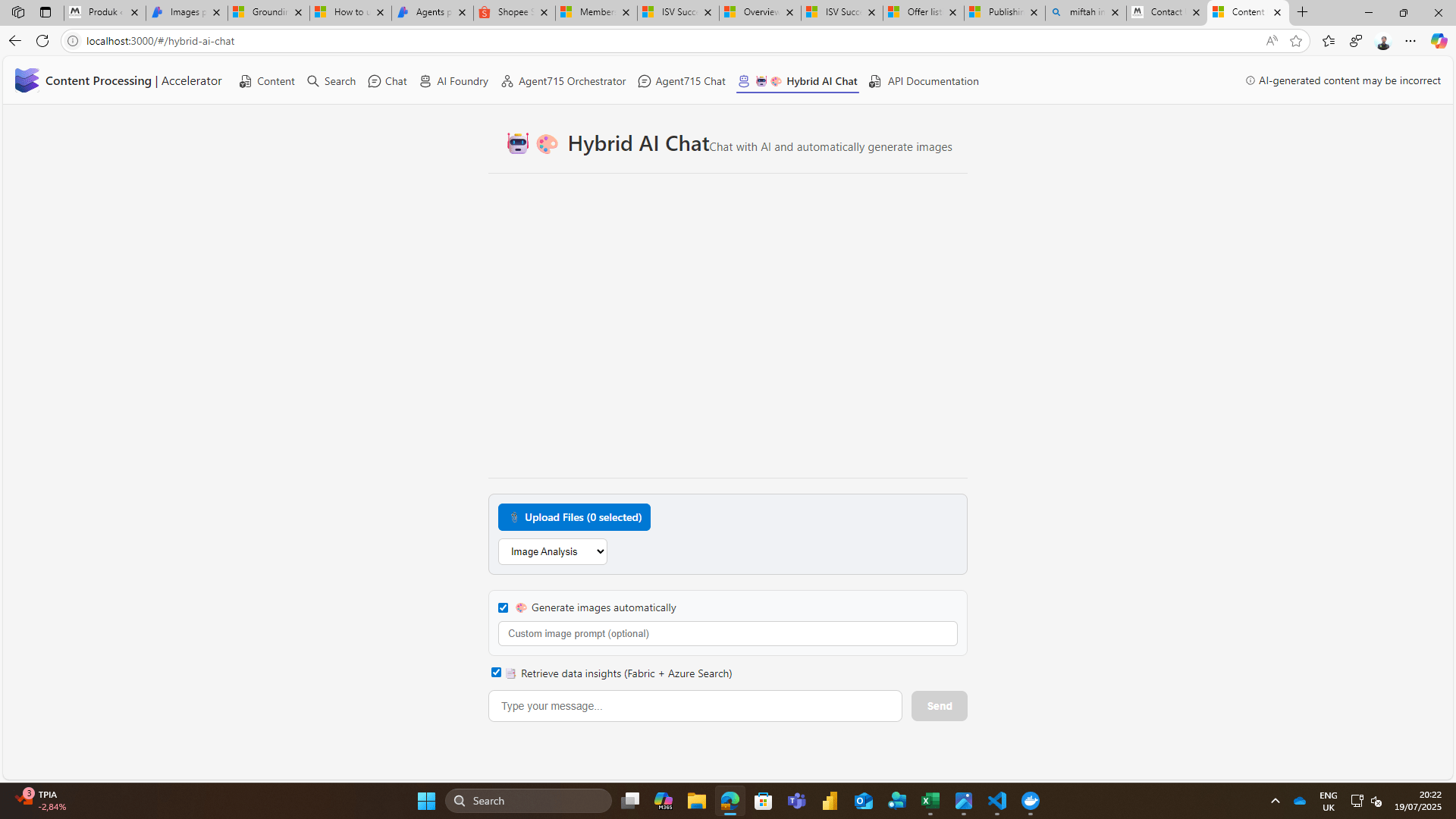This screenshot has height=819, width=1456.
Task: Expand browser settings via ellipsis menu
Action: pyautogui.click(x=1411, y=41)
